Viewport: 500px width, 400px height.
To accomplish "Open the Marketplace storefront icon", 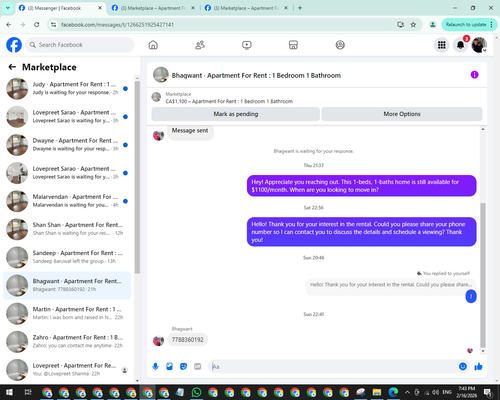I will [x=293, y=45].
